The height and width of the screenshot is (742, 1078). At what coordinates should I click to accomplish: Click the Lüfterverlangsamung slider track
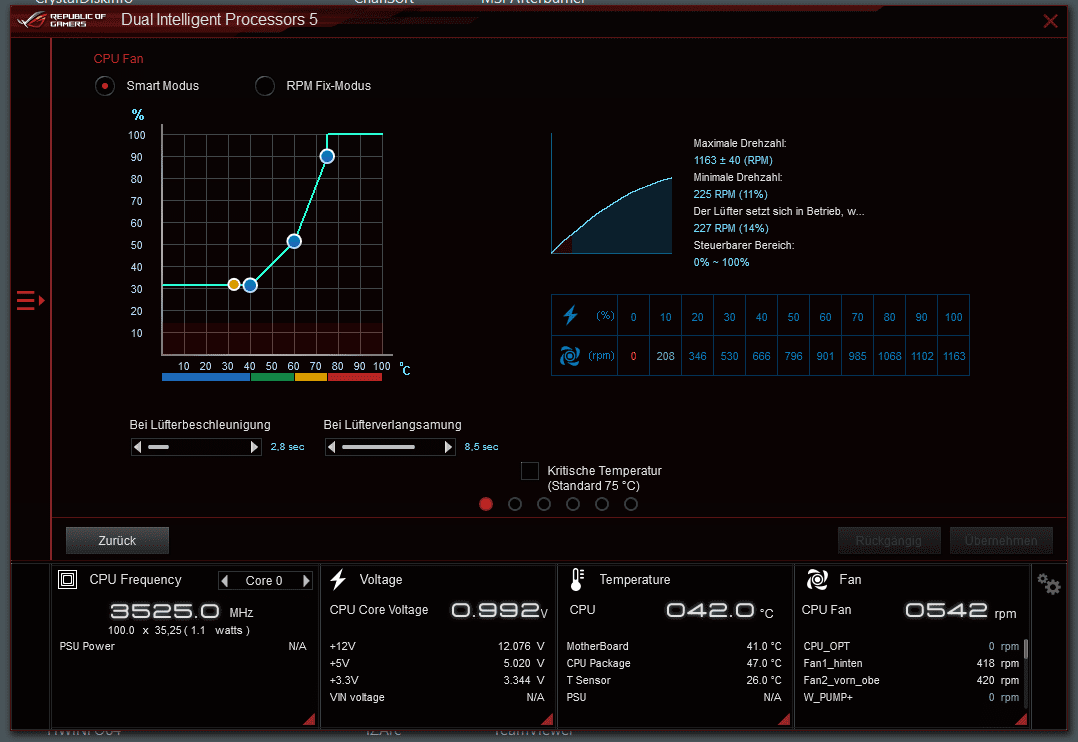click(390, 447)
